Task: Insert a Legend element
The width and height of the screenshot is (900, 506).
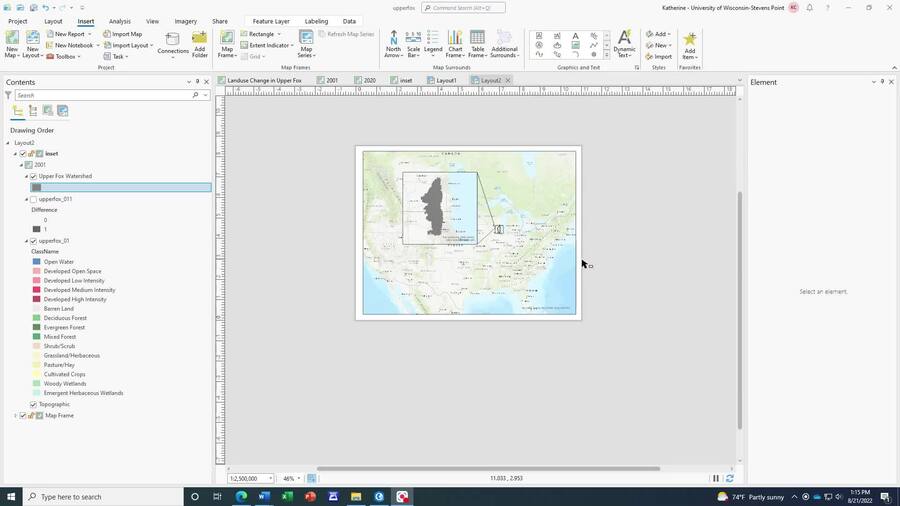Action: (433, 43)
